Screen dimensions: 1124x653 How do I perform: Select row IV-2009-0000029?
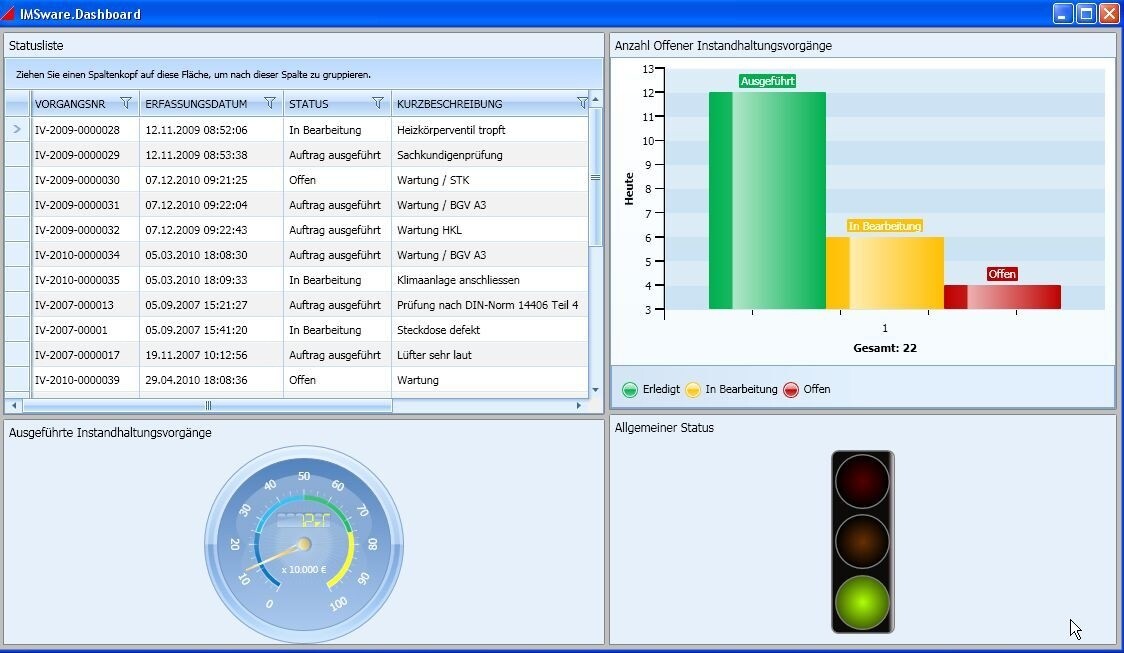(297, 155)
